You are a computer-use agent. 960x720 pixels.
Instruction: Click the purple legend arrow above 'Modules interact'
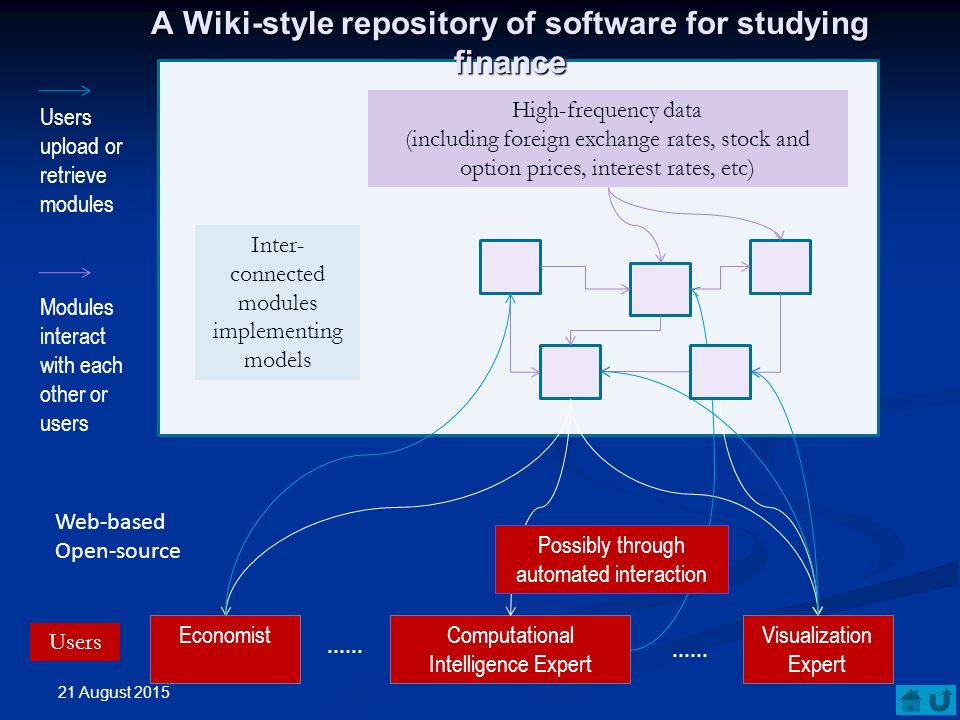(x=64, y=272)
